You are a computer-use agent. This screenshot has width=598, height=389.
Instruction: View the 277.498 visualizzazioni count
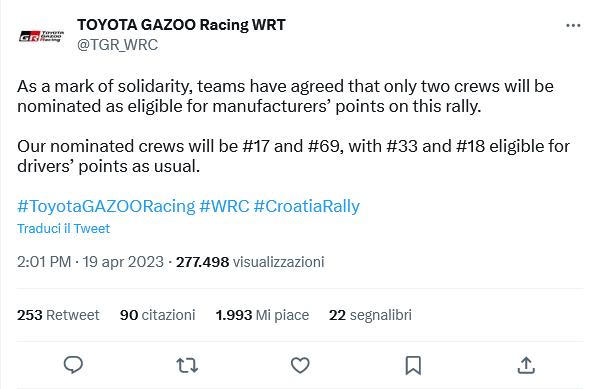[x=250, y=262]
